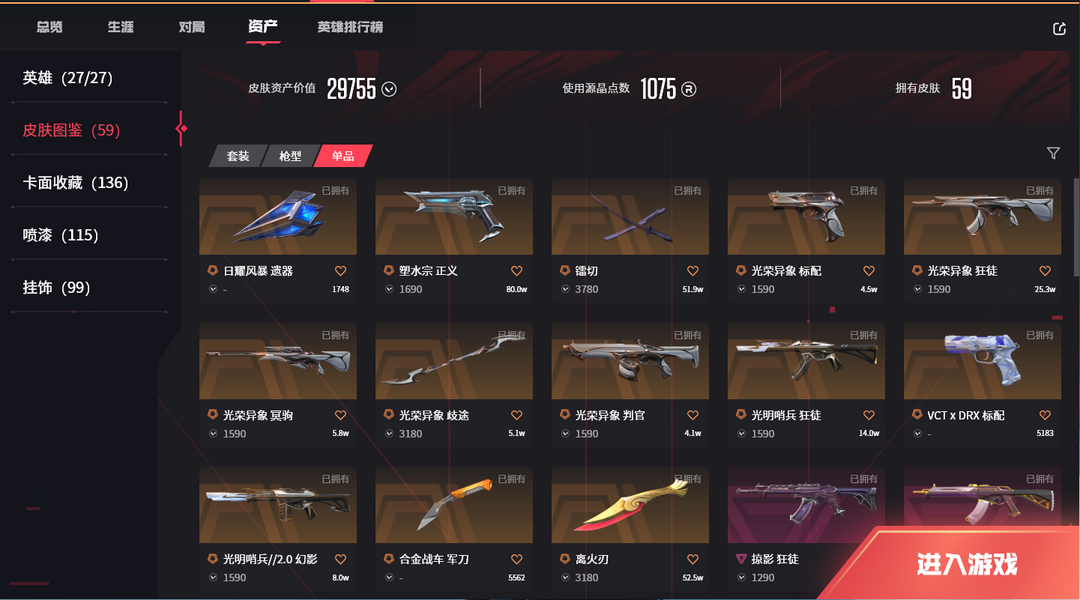Click the tier icon beside 日耀风暴 遗器
The height and width of the screenshot is (600, 1080).
[x=213, y=271]
